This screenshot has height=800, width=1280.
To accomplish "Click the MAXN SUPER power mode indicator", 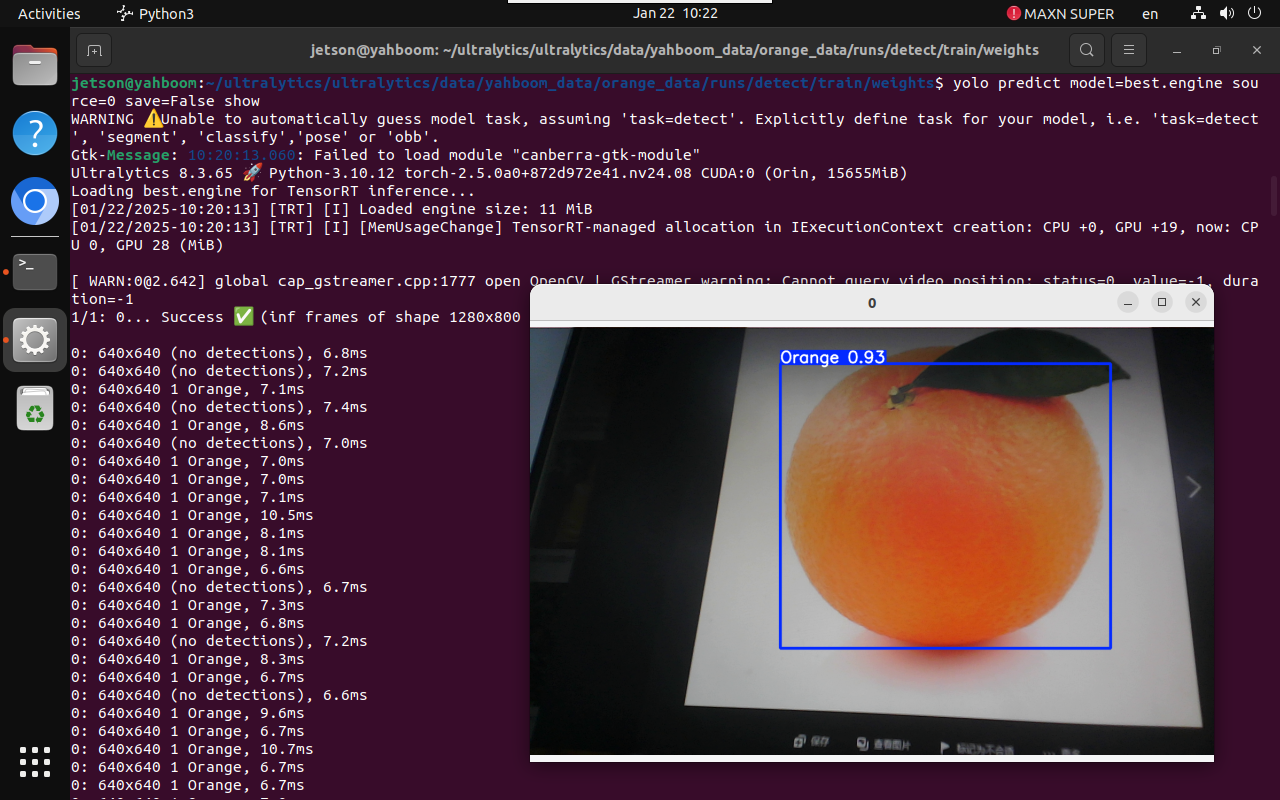I will tap(1061, 14).
